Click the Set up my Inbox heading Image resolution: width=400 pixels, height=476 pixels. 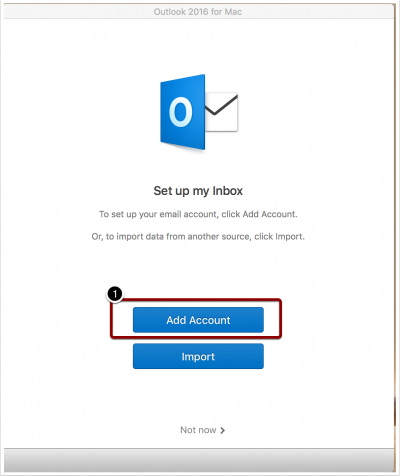point(198,191)
